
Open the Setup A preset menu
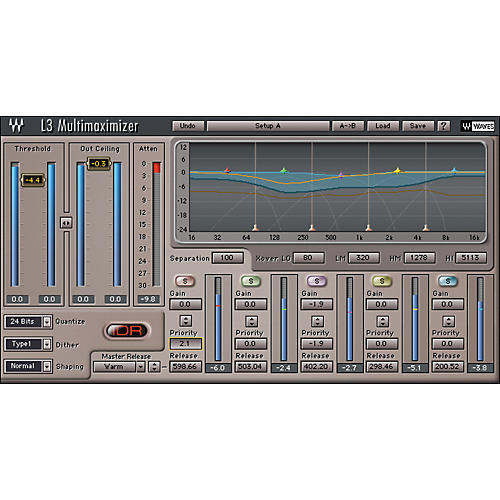point(268,126)
